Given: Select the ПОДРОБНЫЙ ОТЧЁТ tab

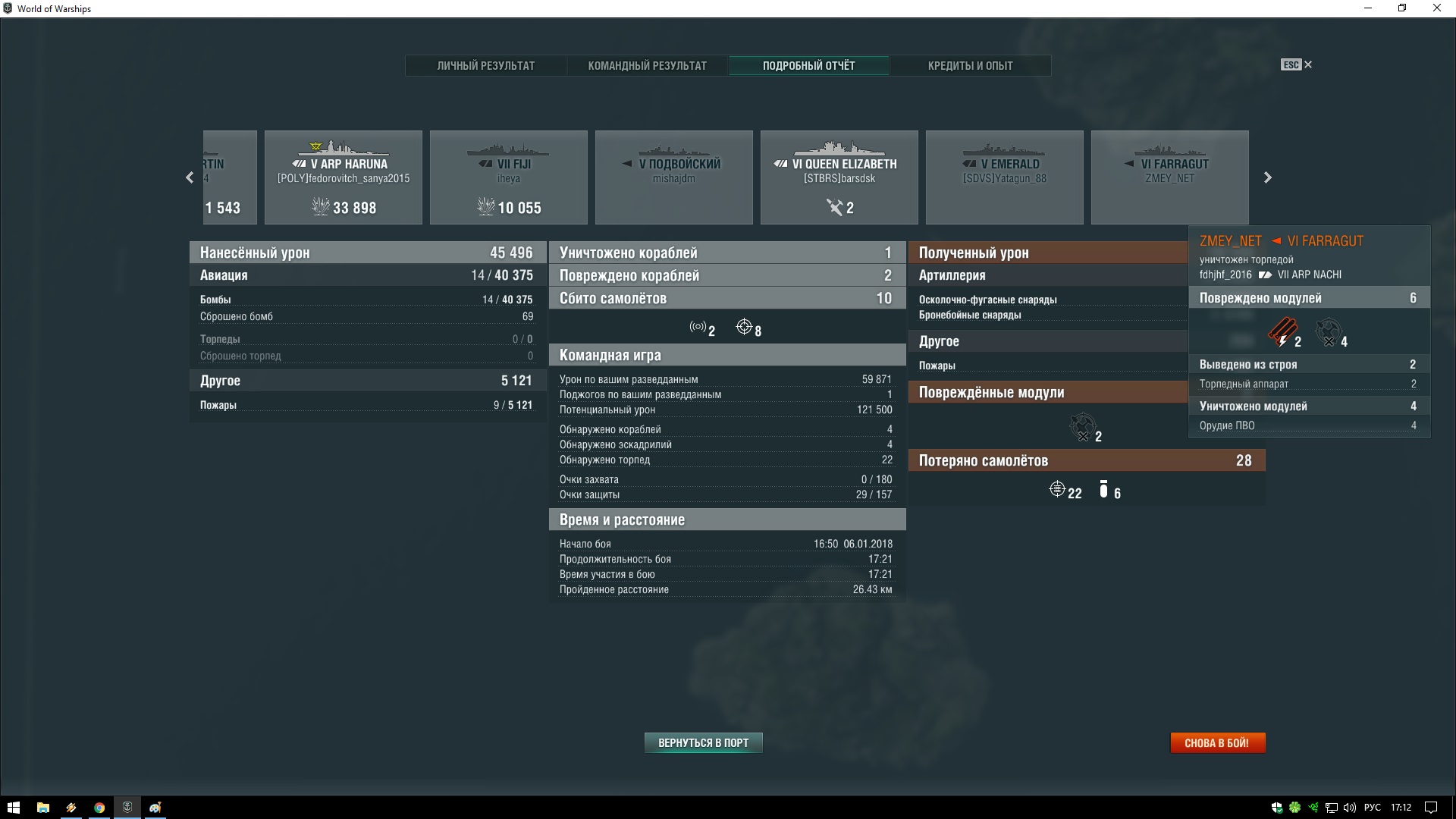Looking at the screenshot, I should point(808,66).
